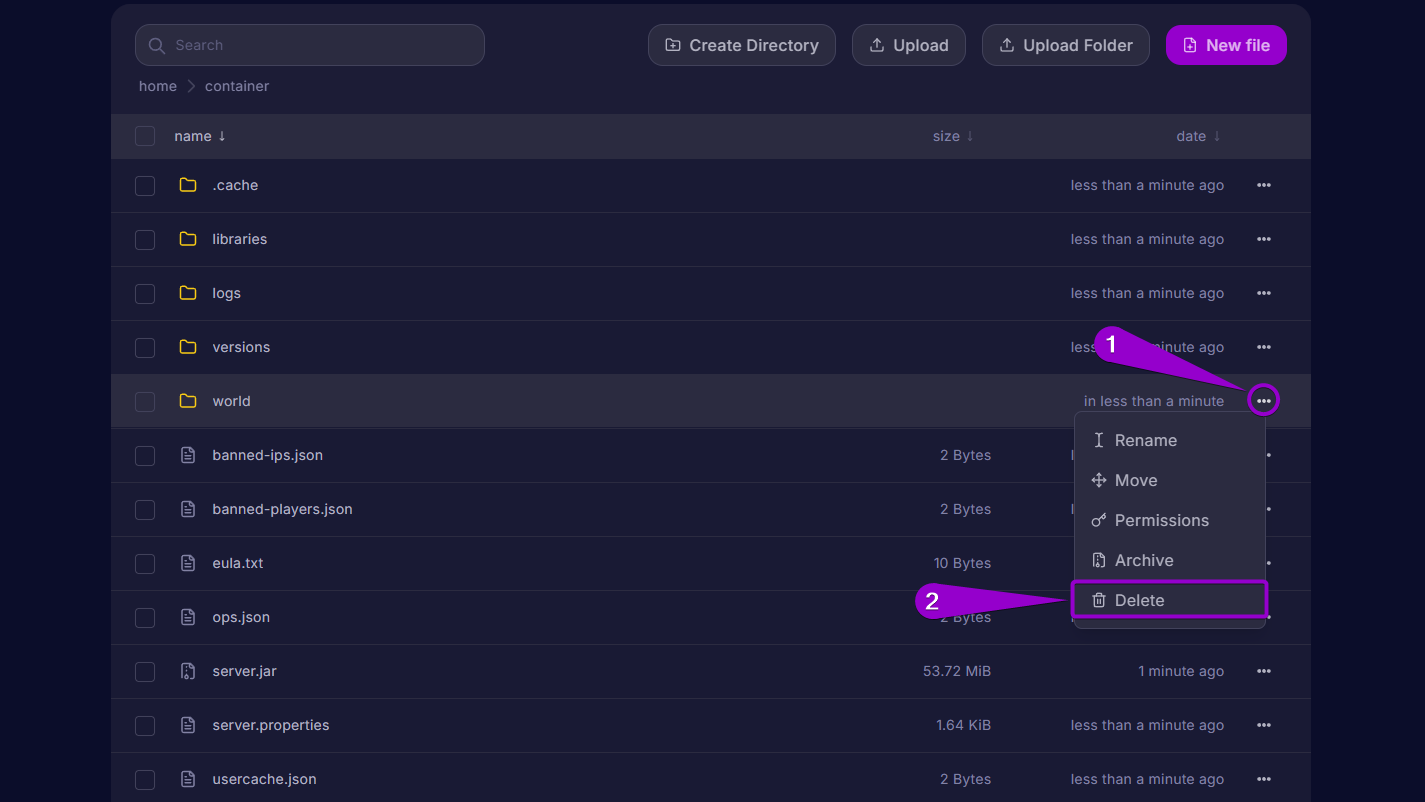The width and height of the screenshot is (1425, 802).
Task: Click the New file button
Action: click(1225, 45)
